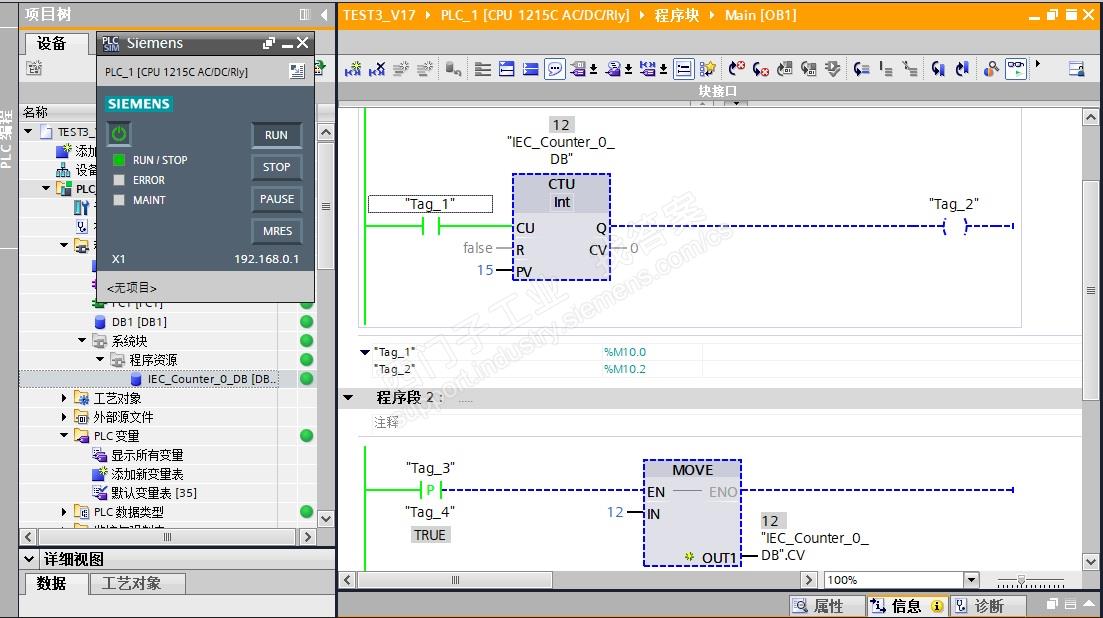Click the Open all networks icon

(x=506, y=68)
